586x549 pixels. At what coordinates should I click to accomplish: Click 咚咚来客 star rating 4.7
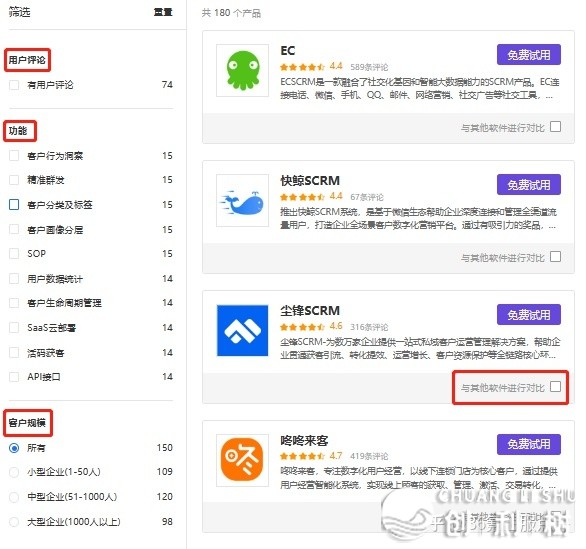pyautogui.click(x=311, y=456)
